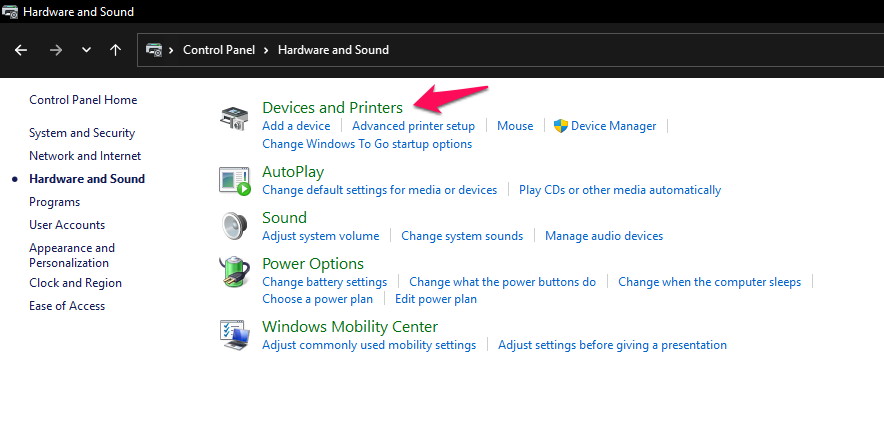
Task: Open the recent locations dropdown arrow
Action: 86,50
